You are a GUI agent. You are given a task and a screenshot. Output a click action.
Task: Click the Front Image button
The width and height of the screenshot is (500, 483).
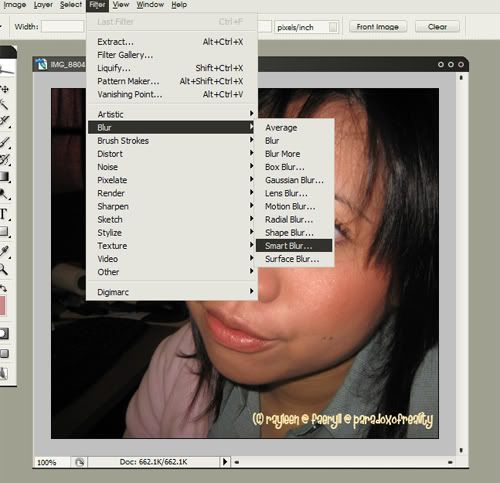click(x=378, y=27)
